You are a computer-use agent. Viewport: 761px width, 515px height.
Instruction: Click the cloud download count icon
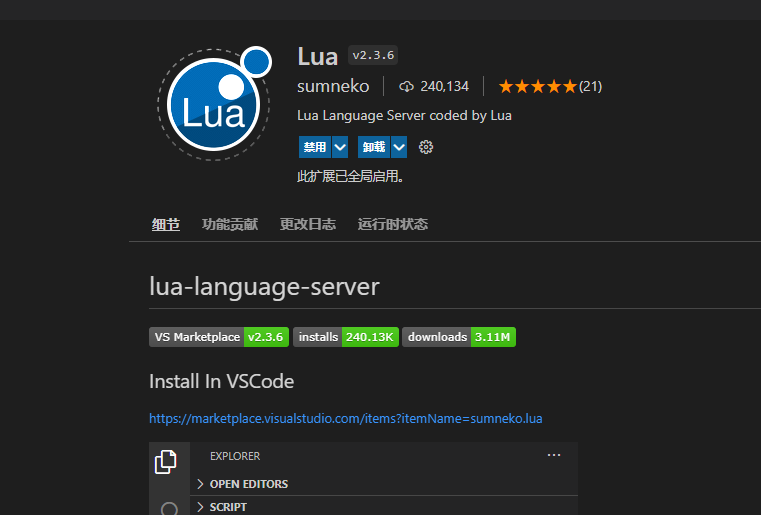[406, 86]
